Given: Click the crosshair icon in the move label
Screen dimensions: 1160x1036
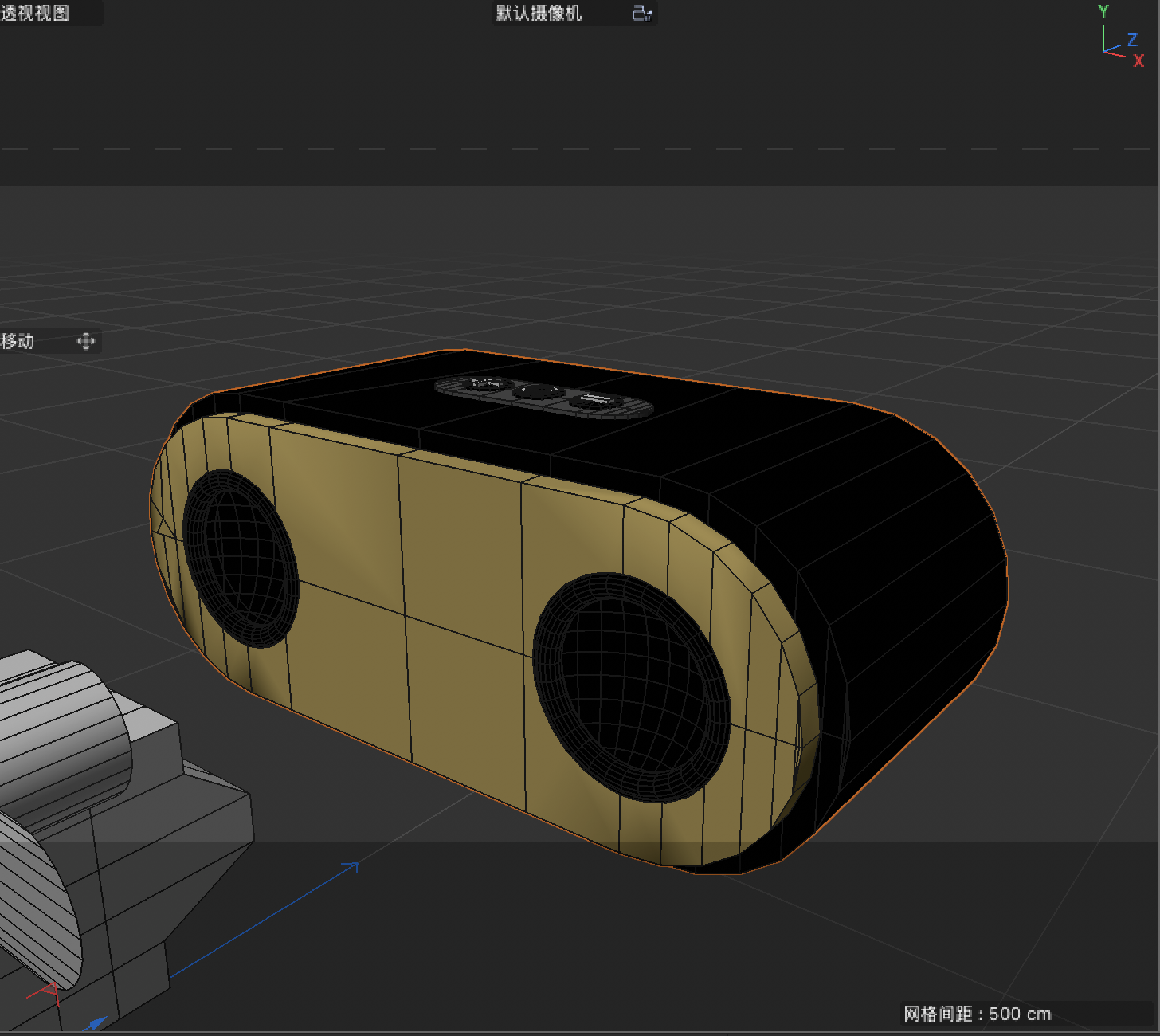Looking at the screenshot, I should tap(85, 341).
